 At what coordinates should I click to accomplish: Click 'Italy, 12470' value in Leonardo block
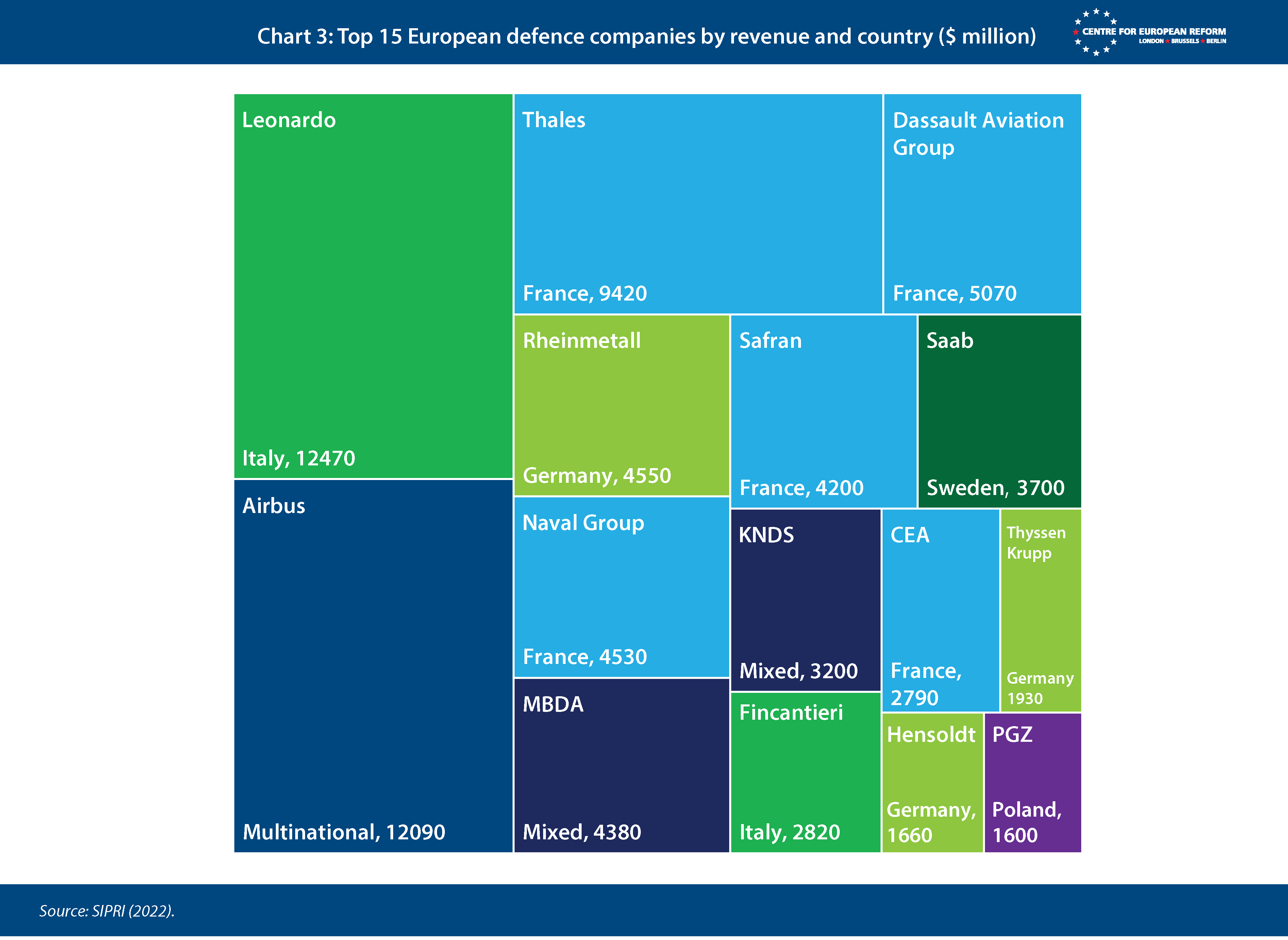[299, 459]
